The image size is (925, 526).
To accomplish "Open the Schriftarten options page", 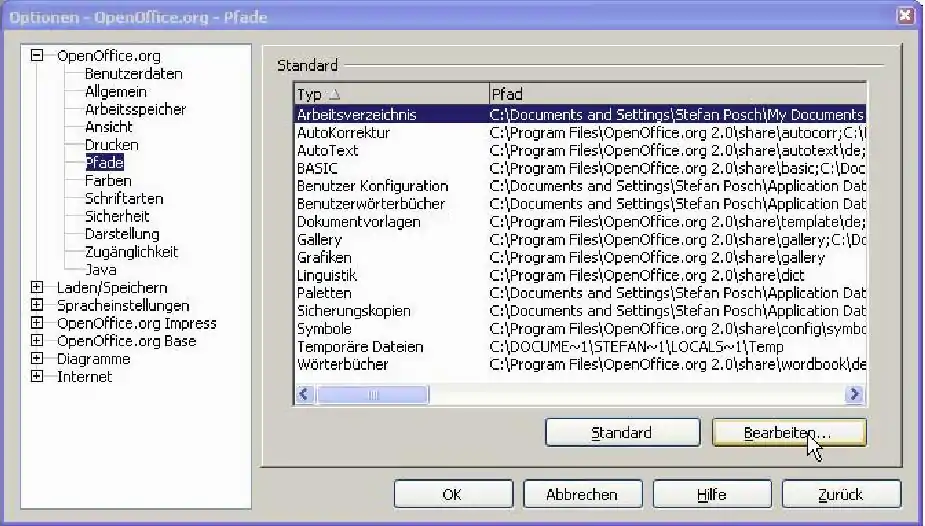I will click(x=124, y=198).
